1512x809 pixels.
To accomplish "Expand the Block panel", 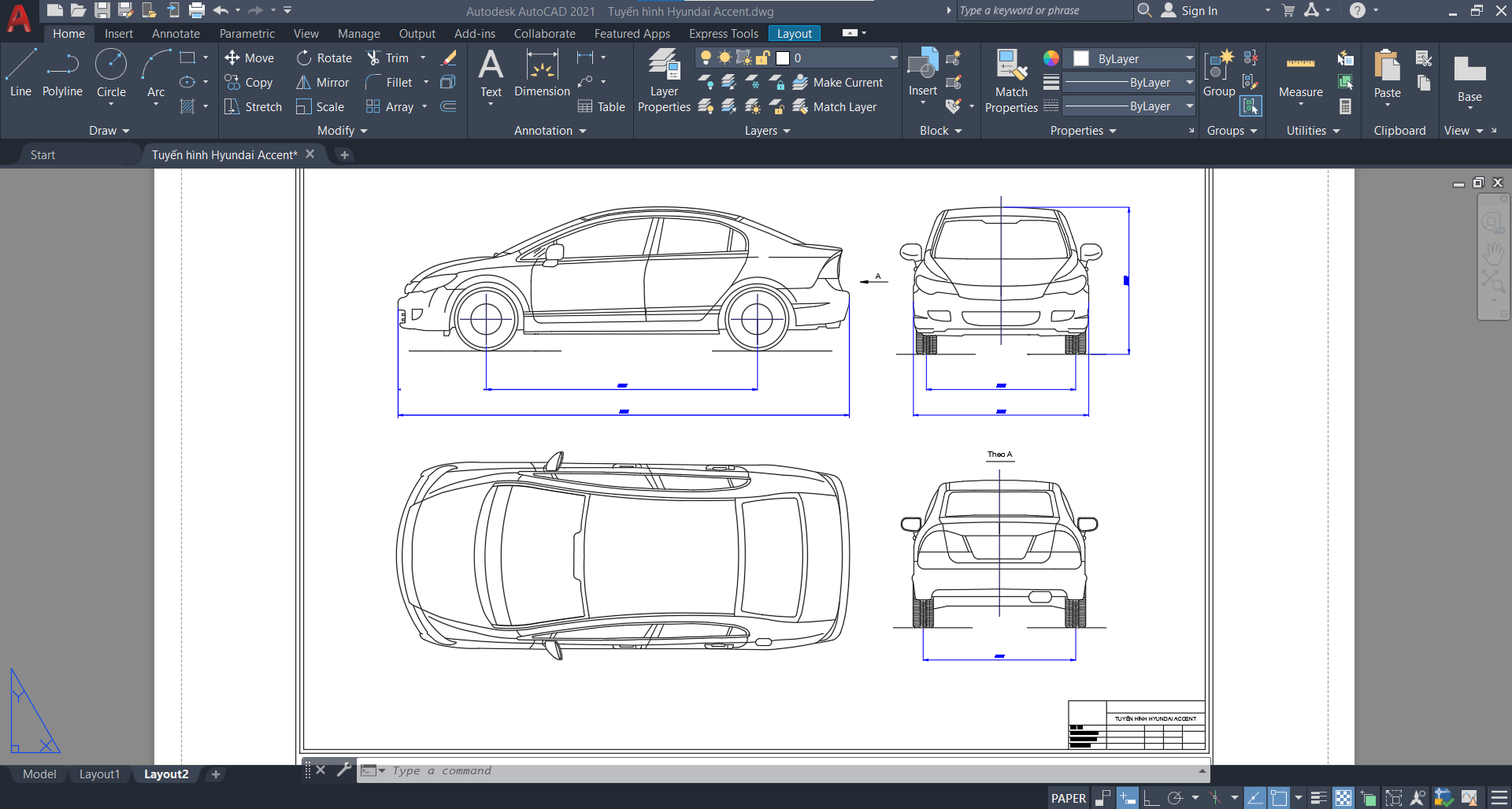I will (x=941, y=131).
